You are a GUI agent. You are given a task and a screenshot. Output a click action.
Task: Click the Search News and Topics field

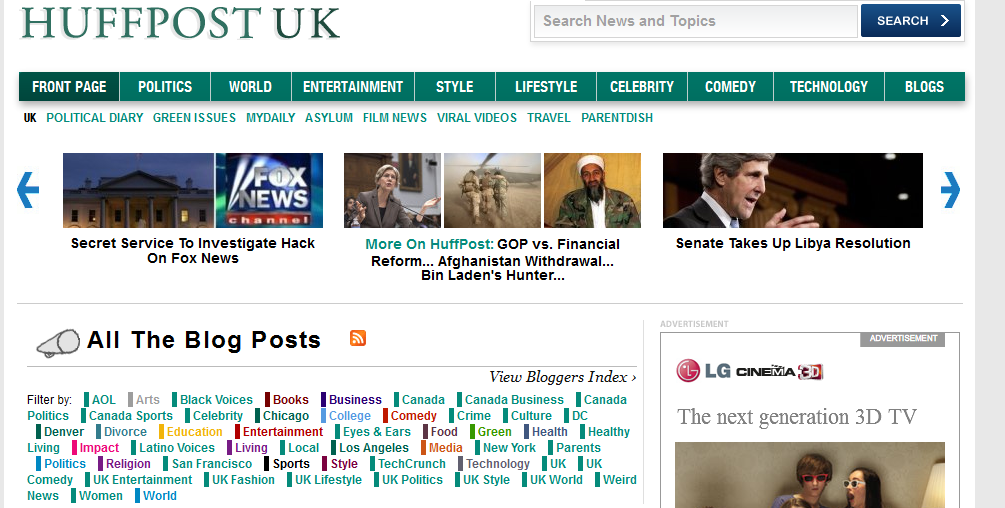coord(695,21)
